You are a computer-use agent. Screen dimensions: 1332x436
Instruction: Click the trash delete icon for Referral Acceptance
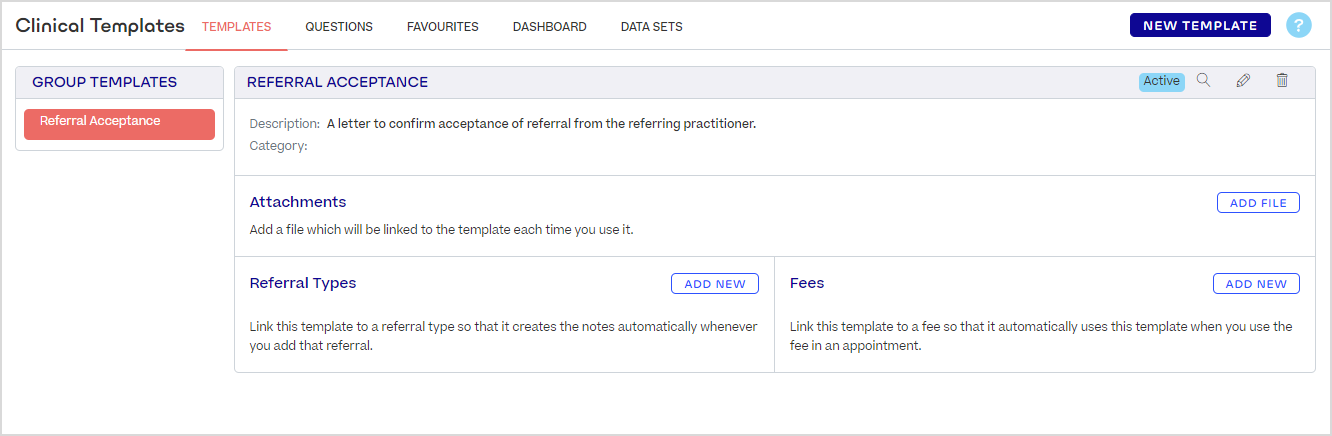pyautogui.click(x=1282, y=81)
